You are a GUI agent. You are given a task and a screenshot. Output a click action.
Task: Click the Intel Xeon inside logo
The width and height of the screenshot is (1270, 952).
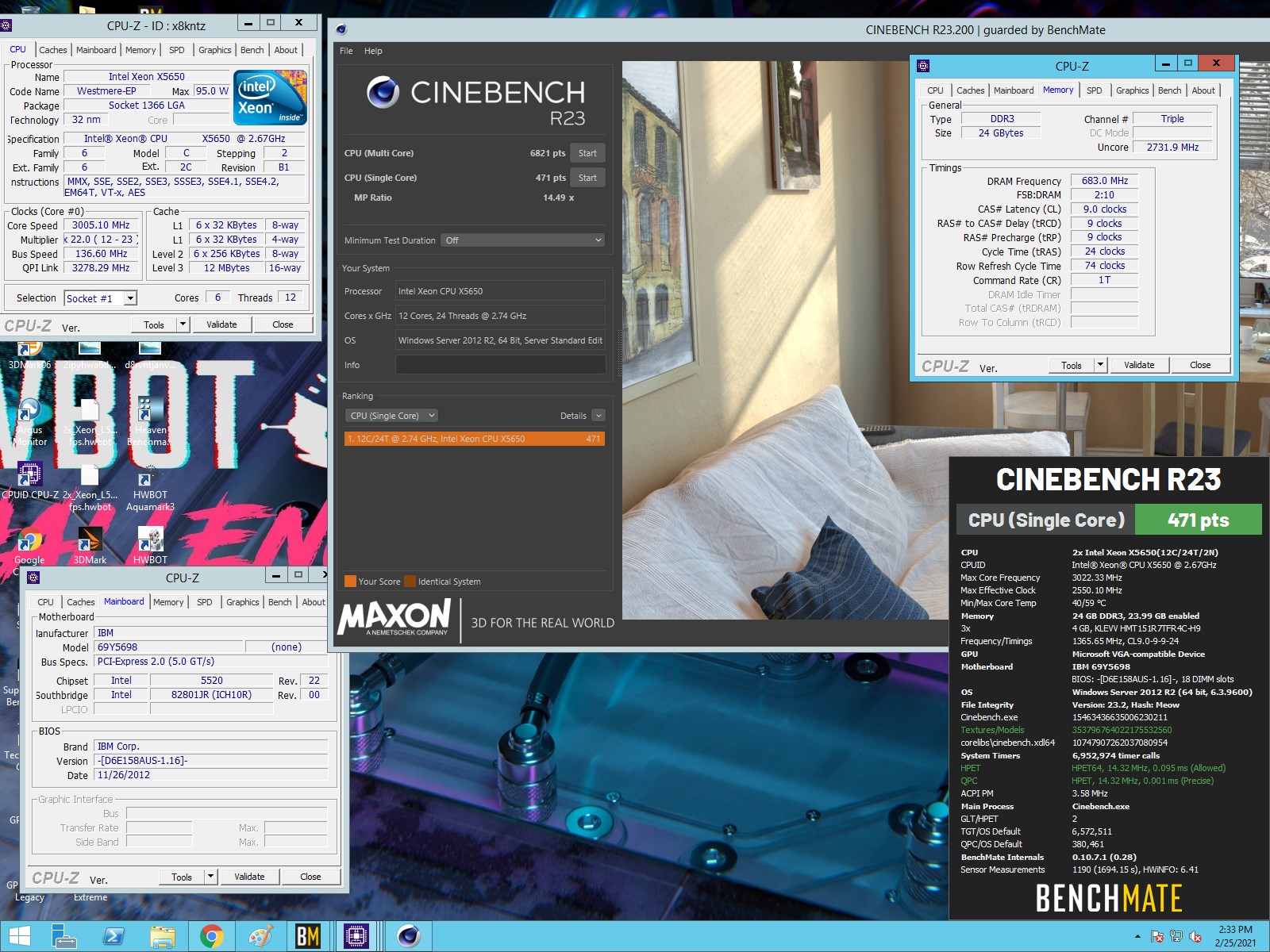coord(270,98)
